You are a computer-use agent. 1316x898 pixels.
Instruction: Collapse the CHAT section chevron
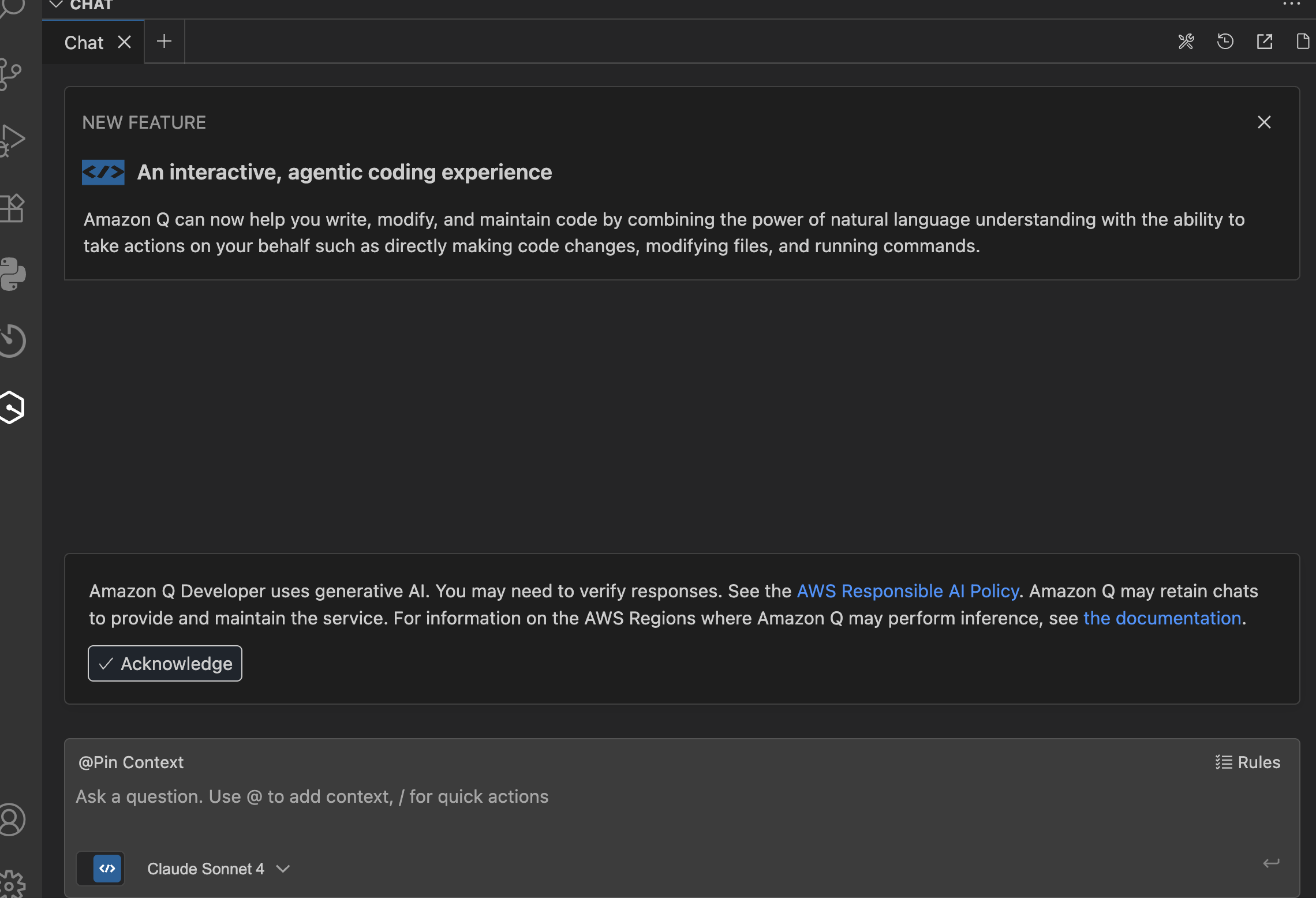click(x=56, y=5)
